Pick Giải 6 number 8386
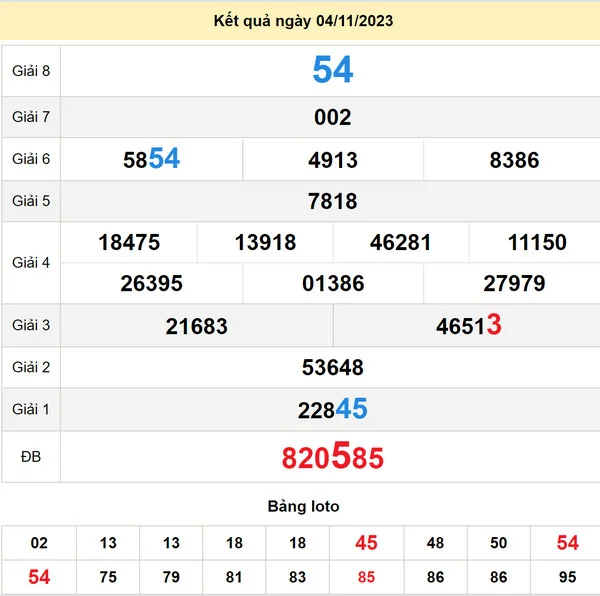Screen dimensions: 600x596 (514, 160)
